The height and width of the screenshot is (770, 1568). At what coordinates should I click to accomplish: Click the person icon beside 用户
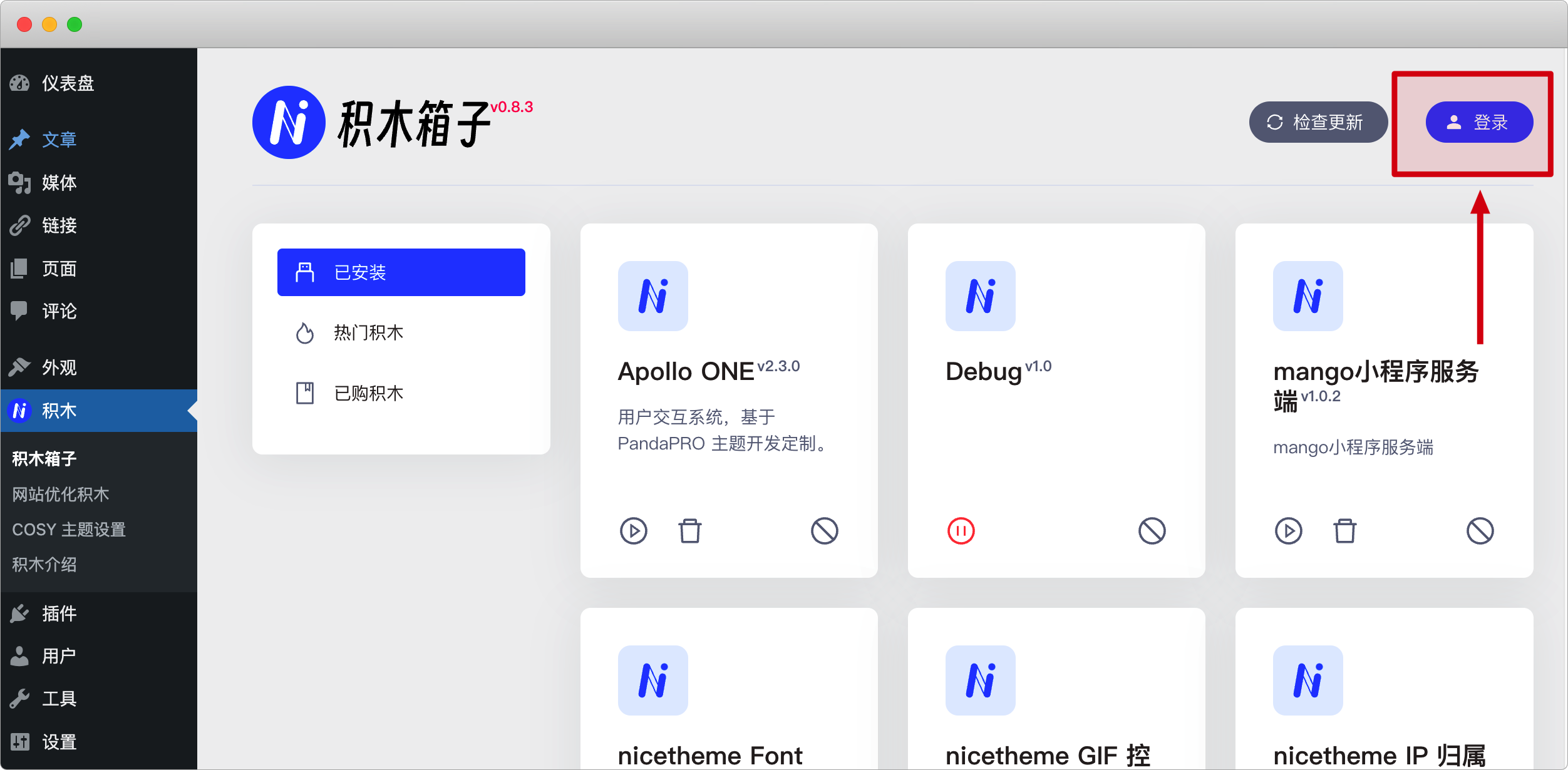click(19, 656)
